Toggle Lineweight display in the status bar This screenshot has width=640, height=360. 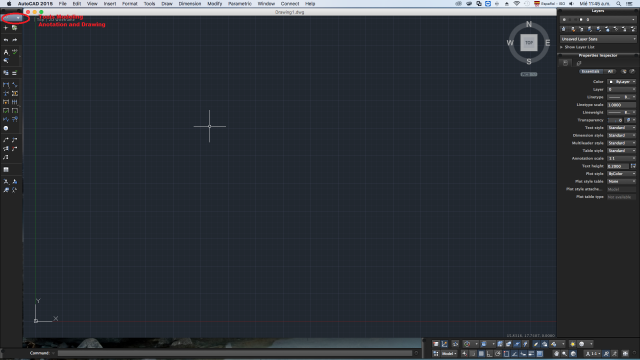click(x=531, y=353)
